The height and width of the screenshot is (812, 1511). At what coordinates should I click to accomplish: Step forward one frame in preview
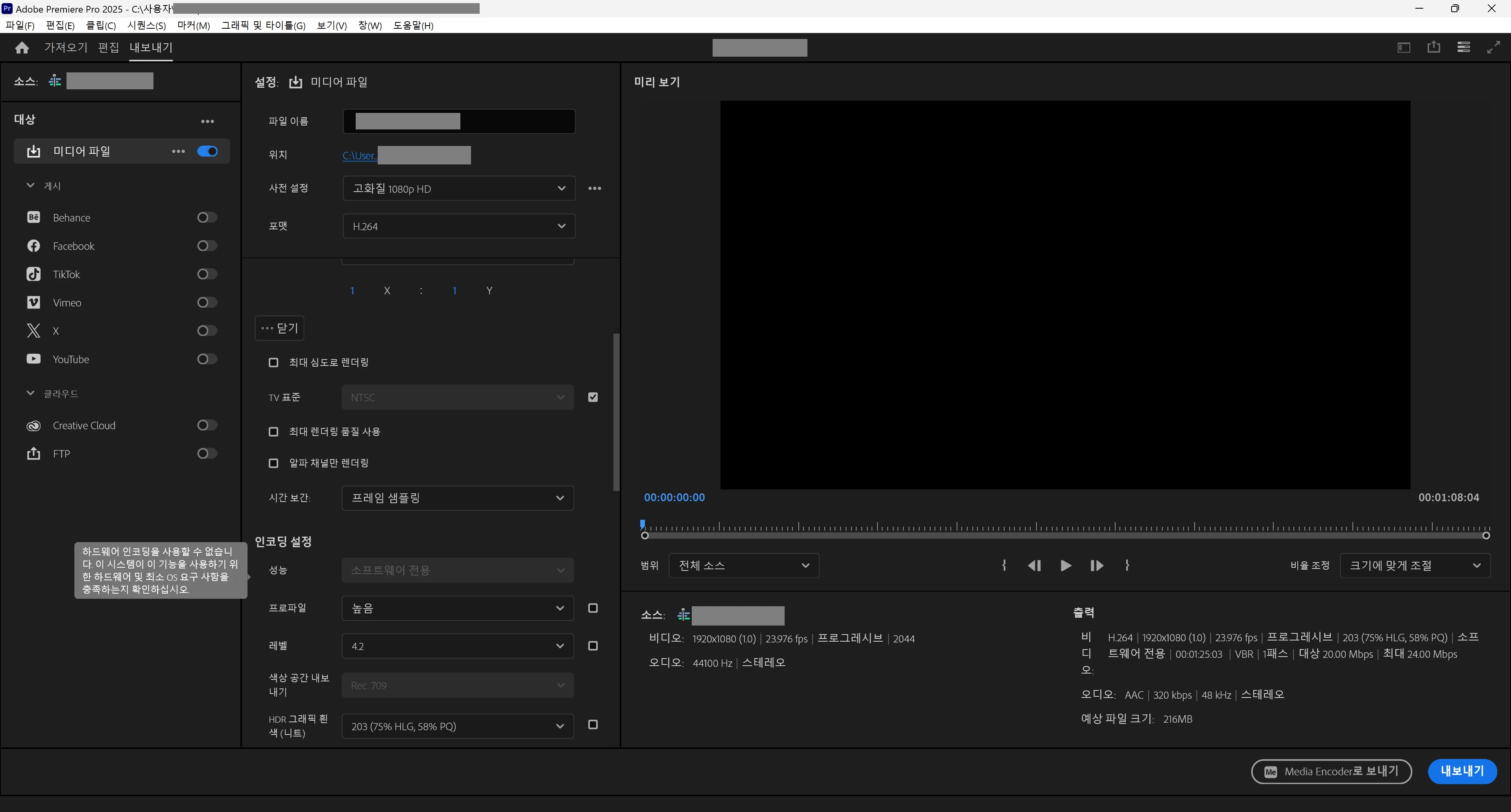click(x=1096, y=566)
